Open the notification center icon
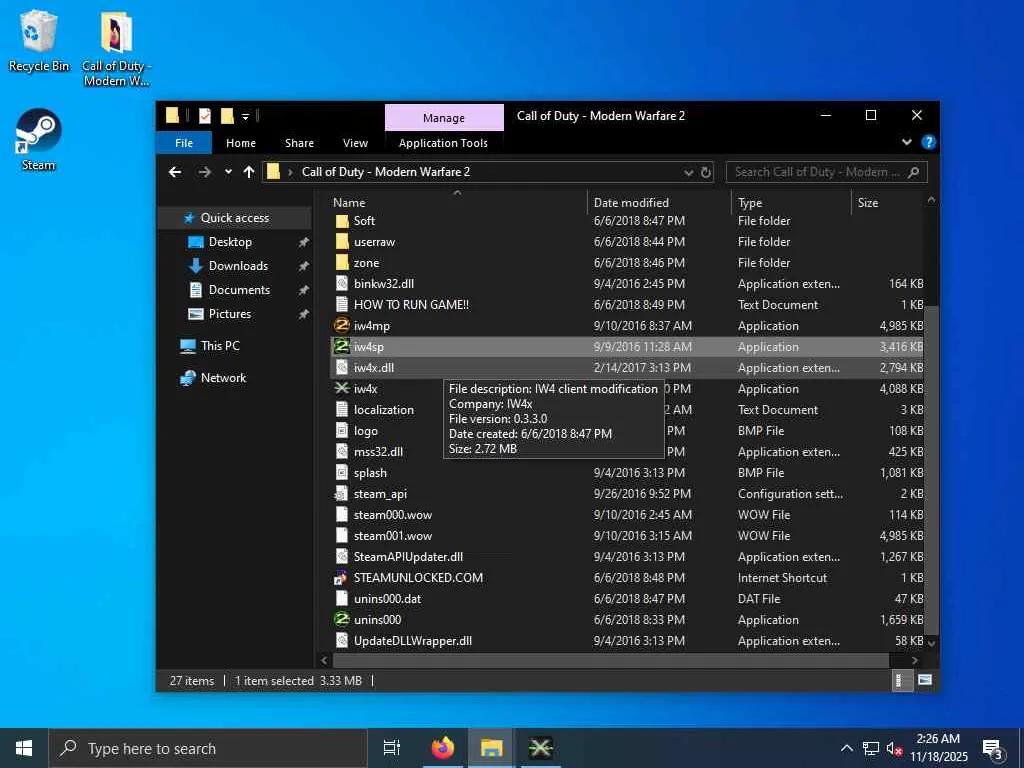1024x768 pixels. click(993, 748)
